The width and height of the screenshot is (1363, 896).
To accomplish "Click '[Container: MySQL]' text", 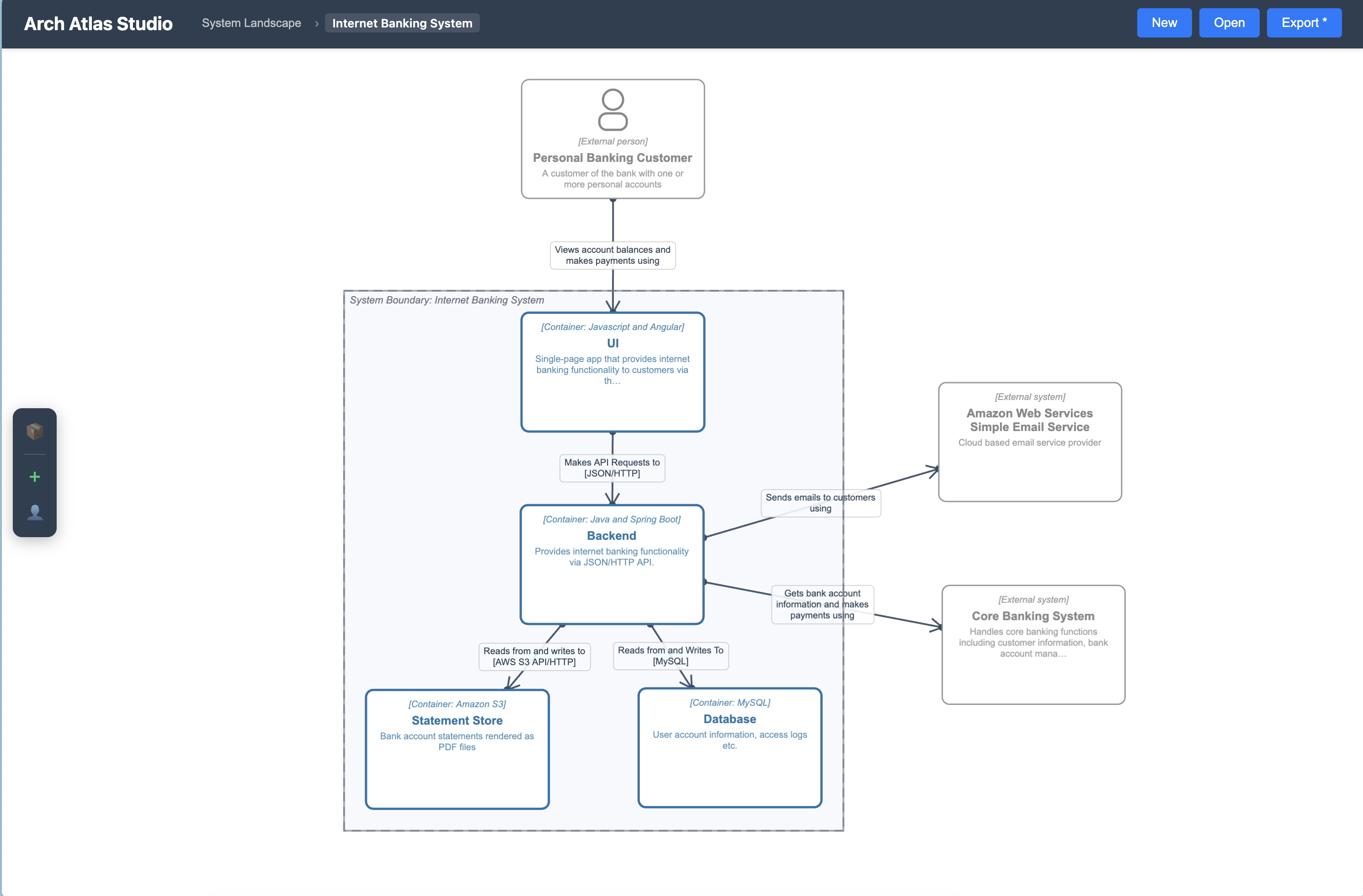I will click(729, 702).
